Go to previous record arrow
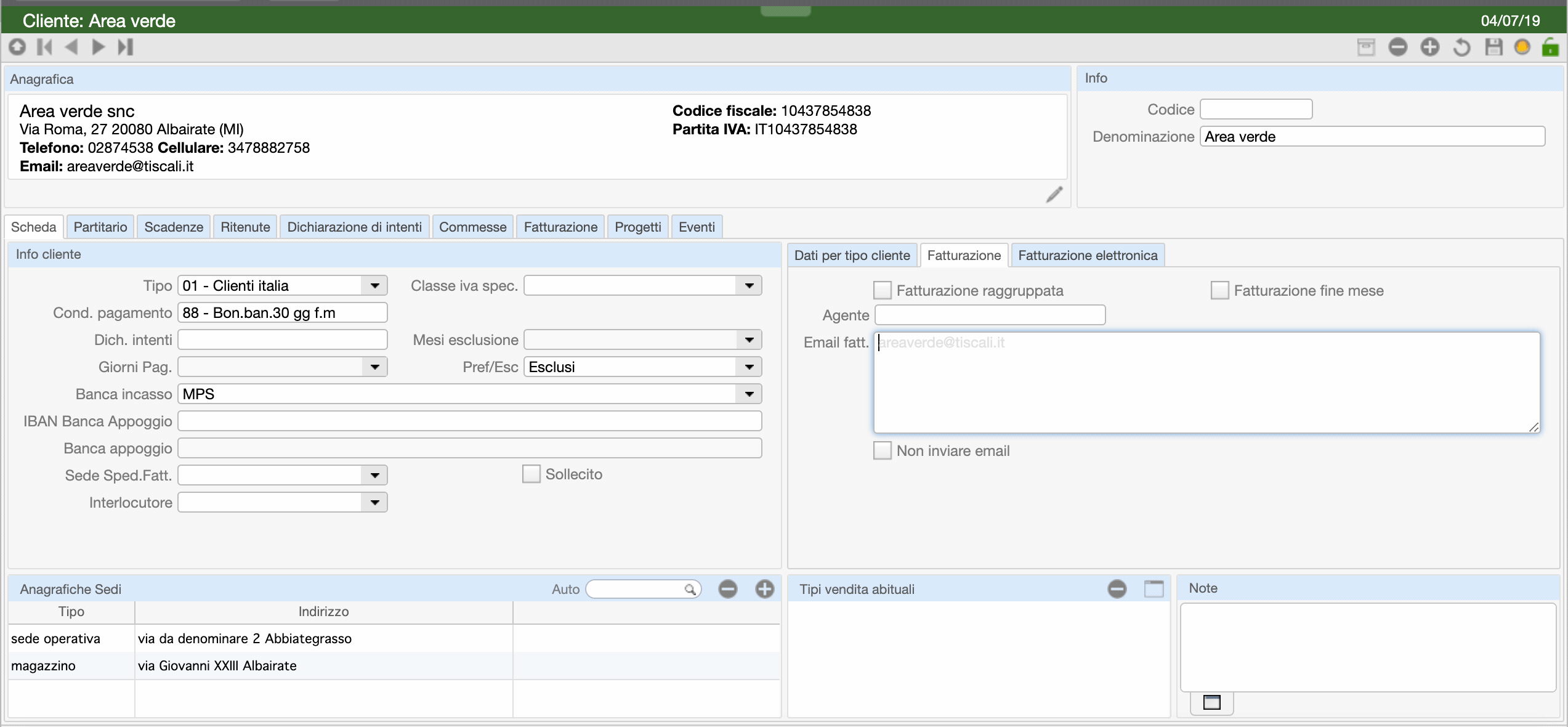The width and height of the screenshot is (1568, 727). (71, 47)
